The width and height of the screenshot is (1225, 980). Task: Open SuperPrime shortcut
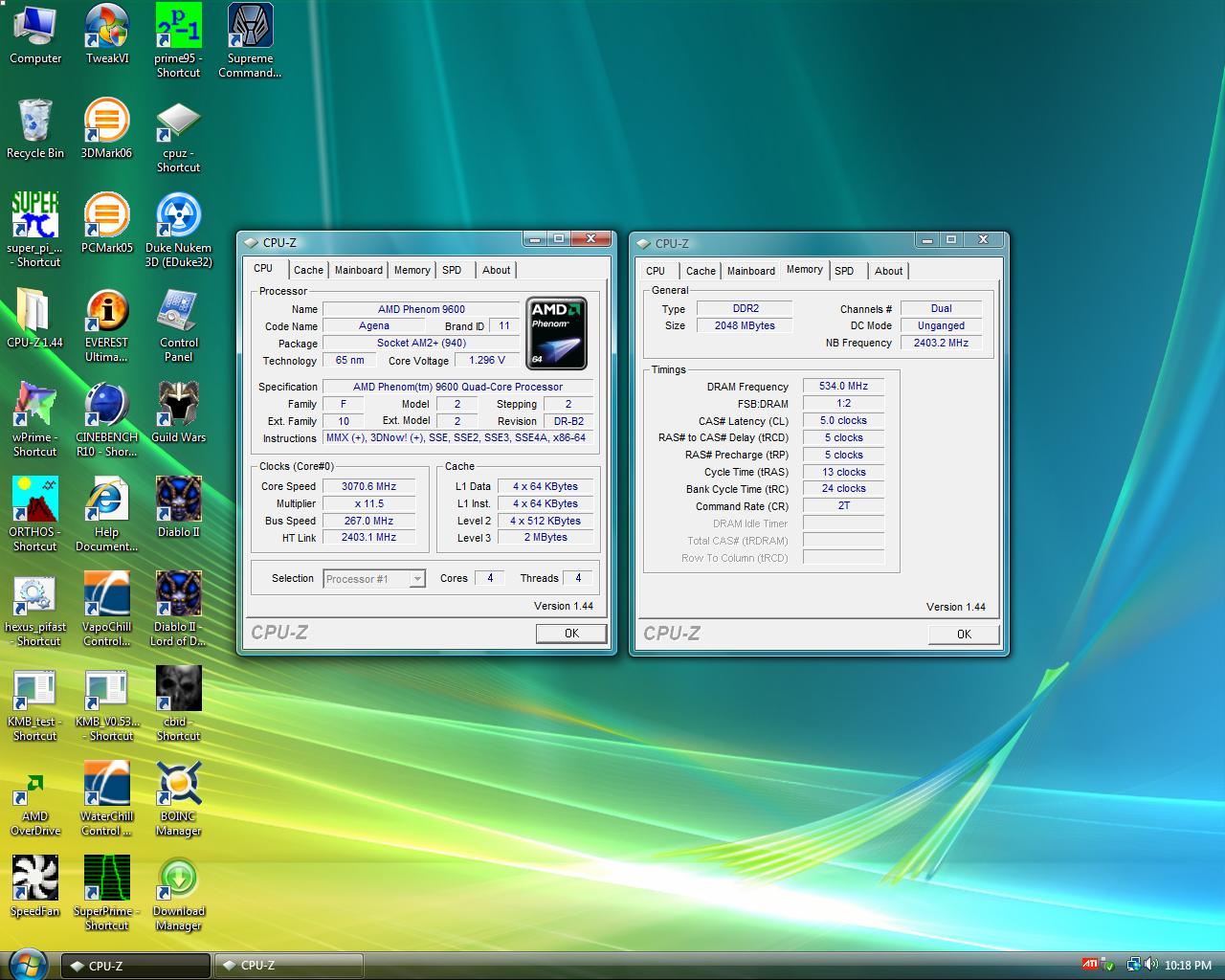point(106,893)
